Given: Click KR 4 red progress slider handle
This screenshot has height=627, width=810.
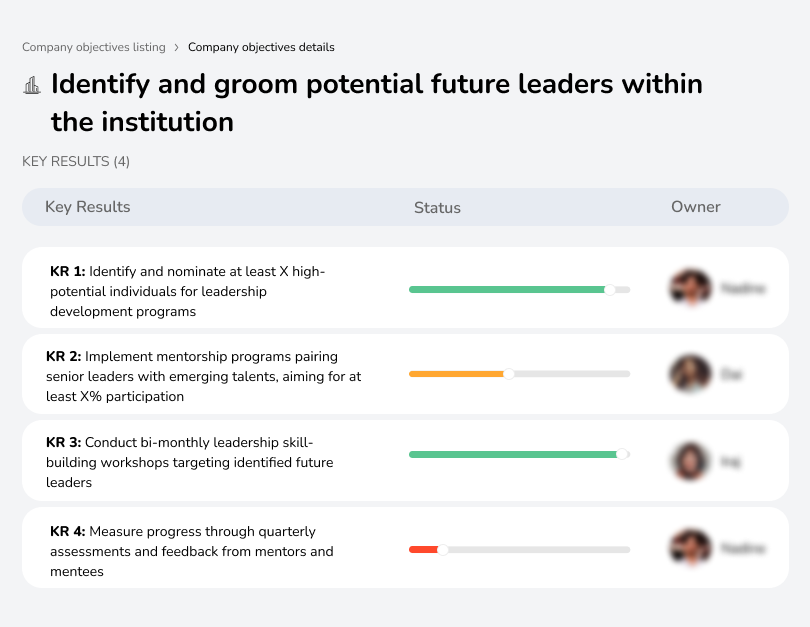Looking at the screenshot, I should (443, 549).
